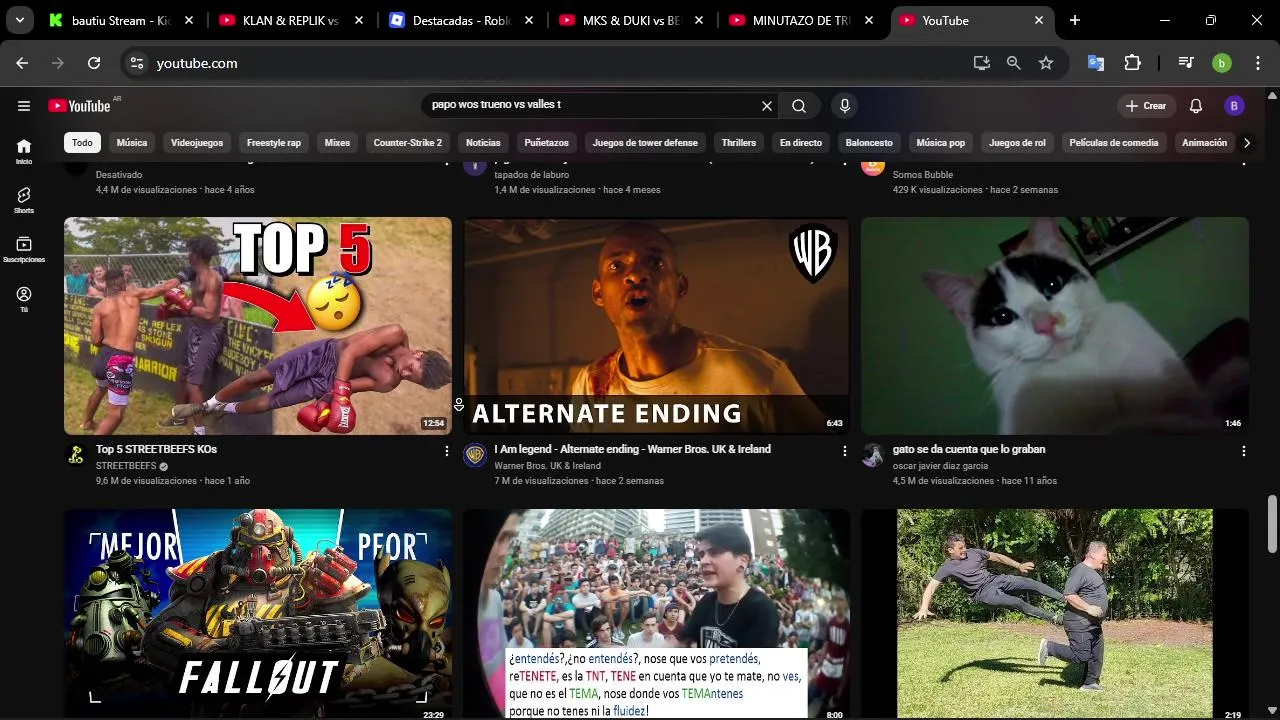Open Chrome three-dot menu

(1256, 63)
